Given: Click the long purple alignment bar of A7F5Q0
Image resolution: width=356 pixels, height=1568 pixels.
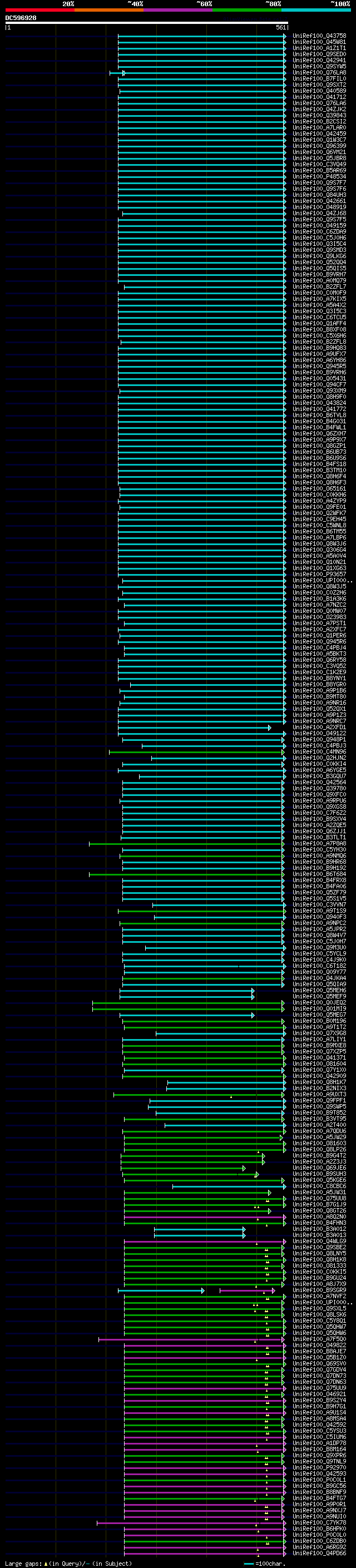Looking at the screenshot, I should click(x=191, y=1339).
